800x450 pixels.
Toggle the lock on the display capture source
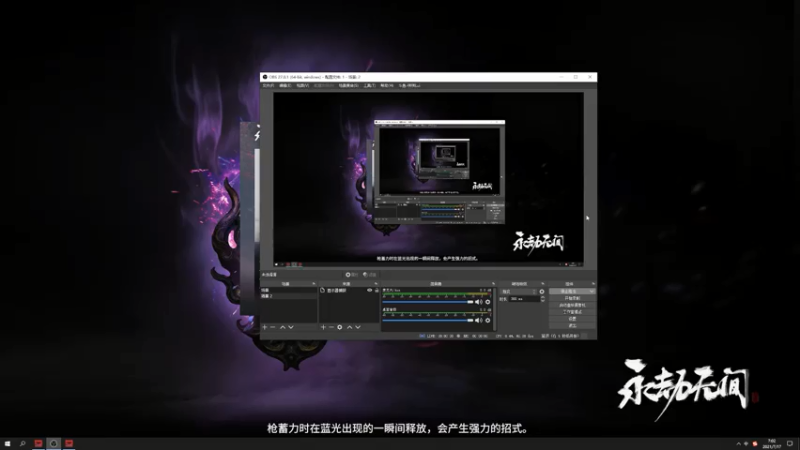coord(377,290)
